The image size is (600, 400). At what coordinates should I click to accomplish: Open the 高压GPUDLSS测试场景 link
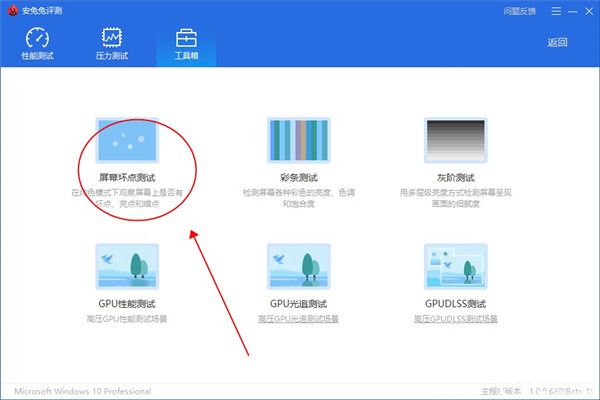click(x=455, y=319)
